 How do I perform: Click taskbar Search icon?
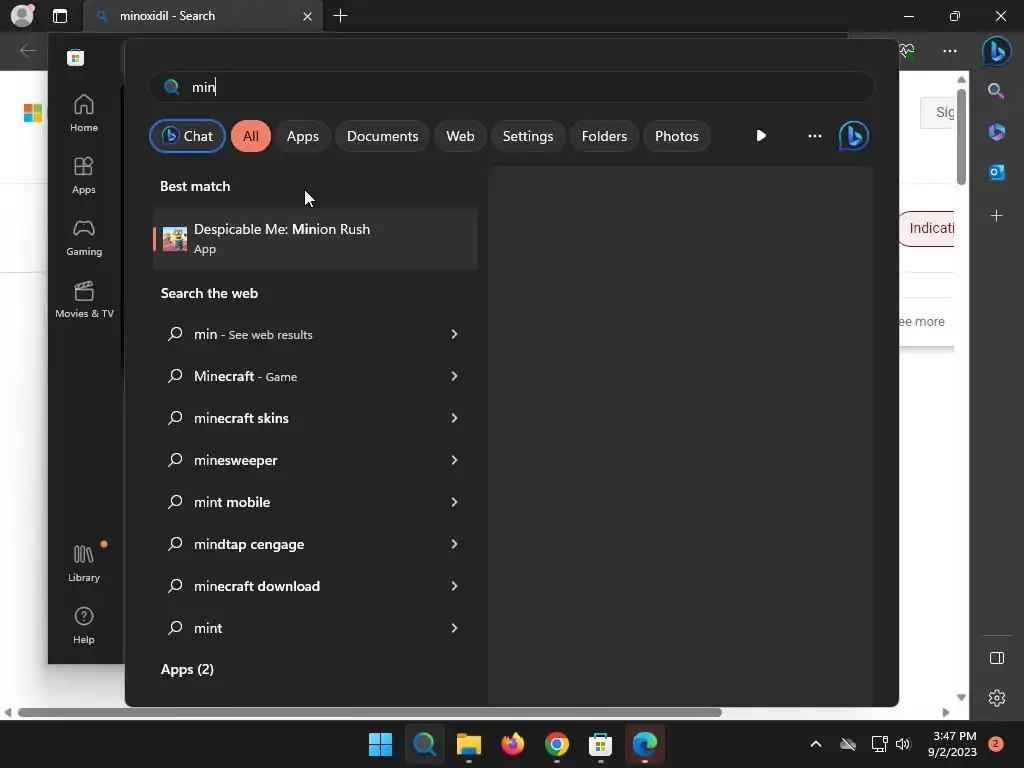424,744
